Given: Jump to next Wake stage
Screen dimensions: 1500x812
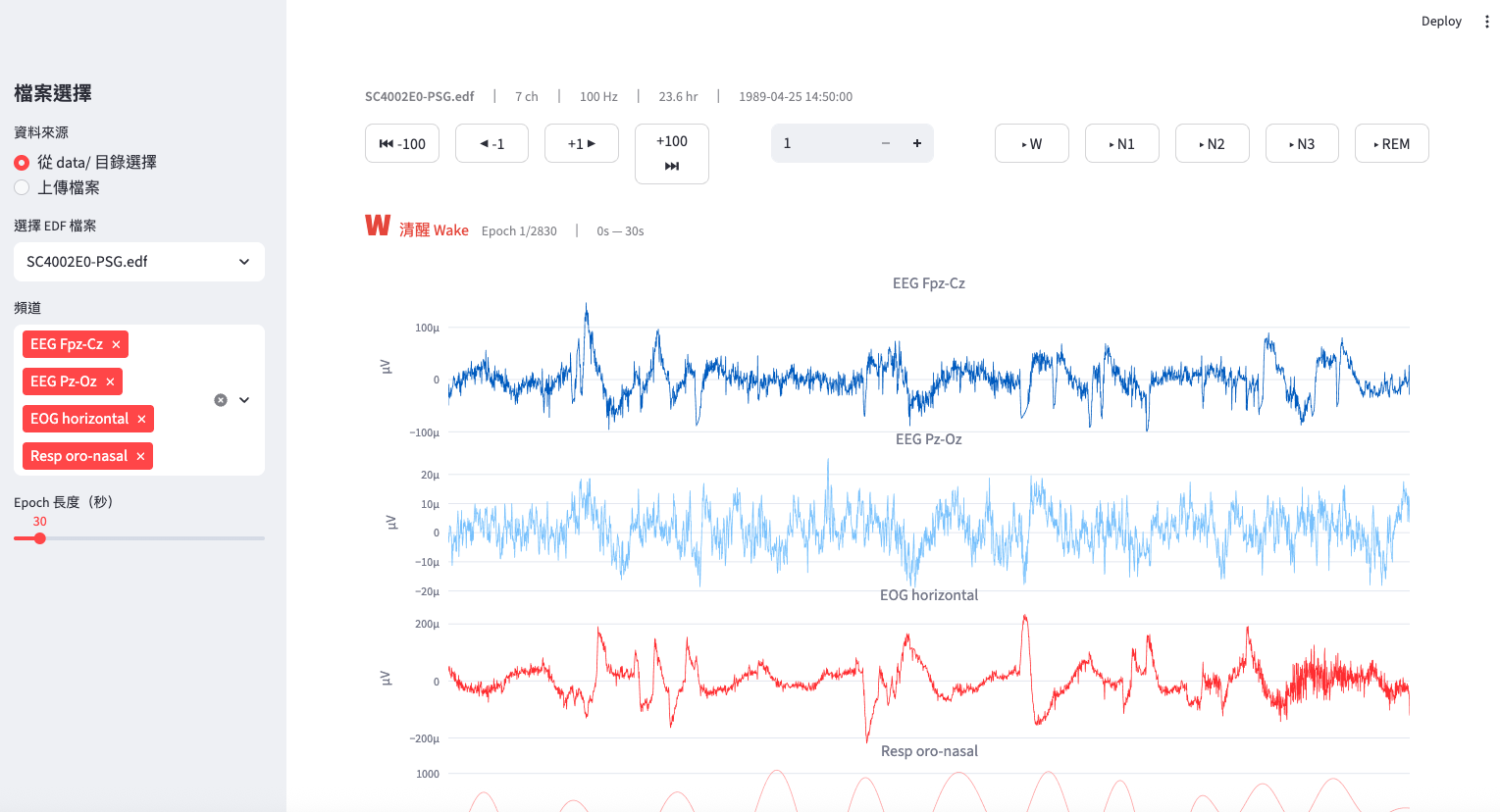Looking at the screenshot, I should pyautogui.click(x=1032, y=143).
